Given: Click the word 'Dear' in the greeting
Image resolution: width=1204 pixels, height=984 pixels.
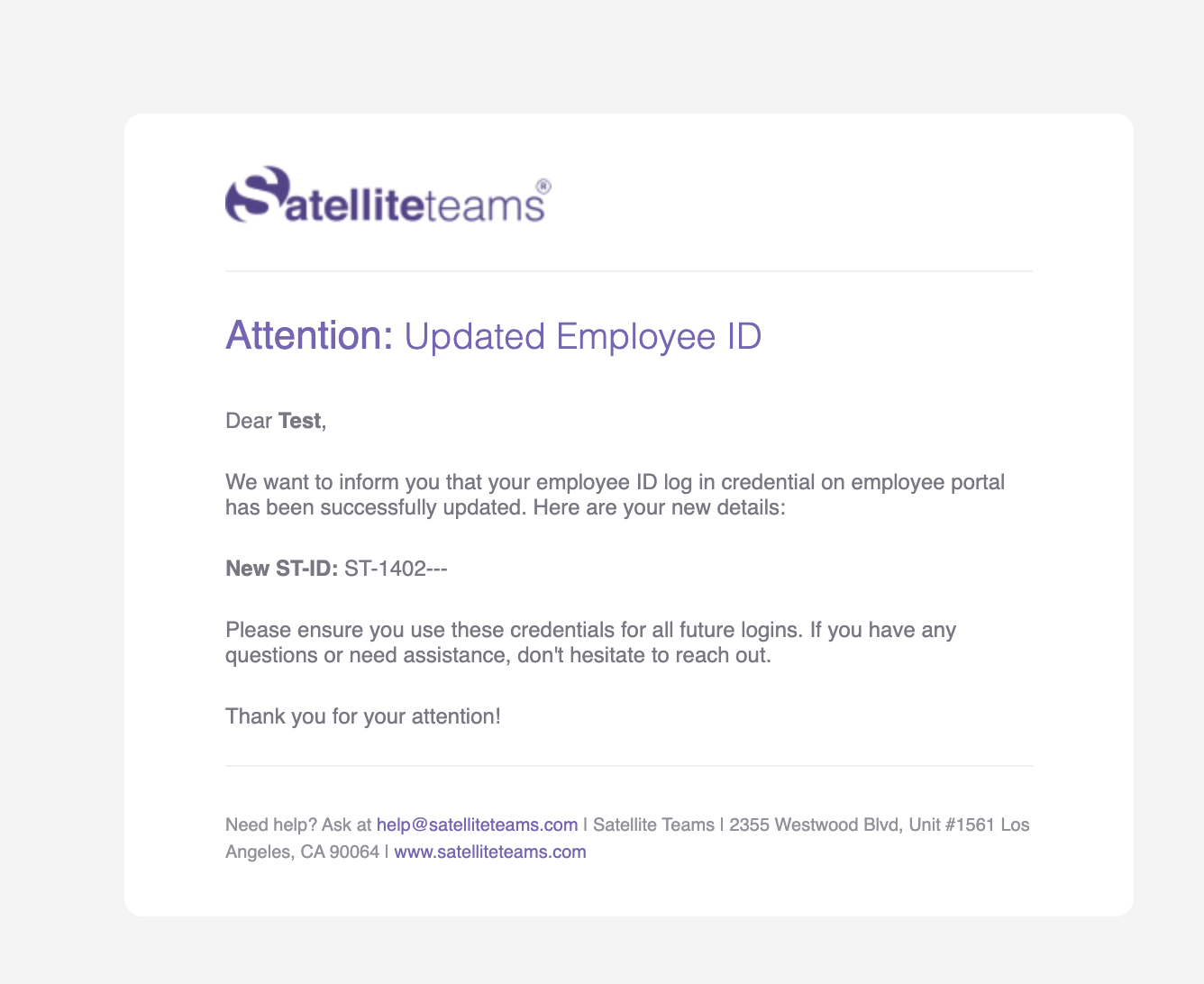Looking at the screenshot, I should pos(249,421).
